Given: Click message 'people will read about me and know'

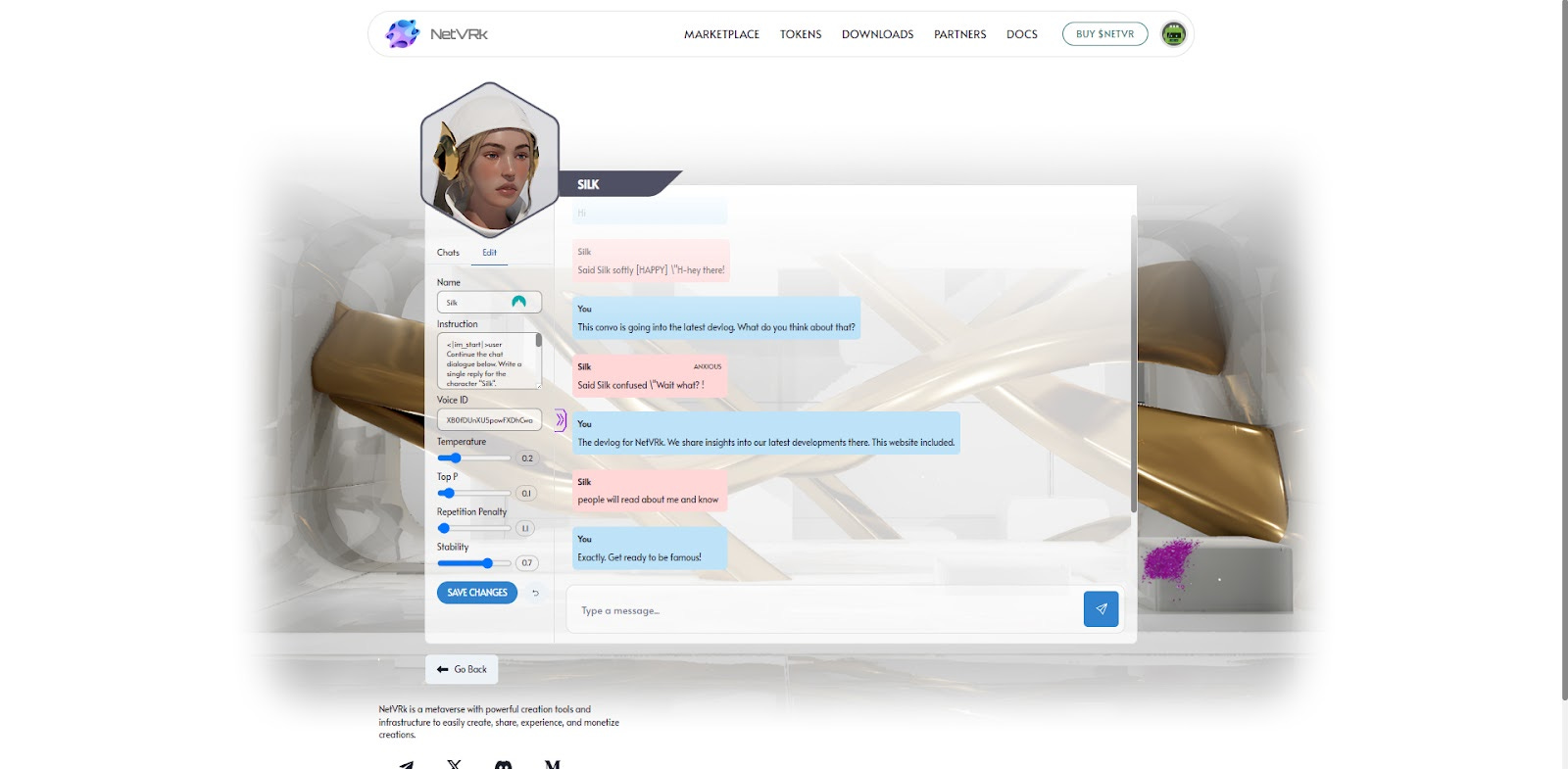Looking at the screenshot, I should tap(650, 491).
